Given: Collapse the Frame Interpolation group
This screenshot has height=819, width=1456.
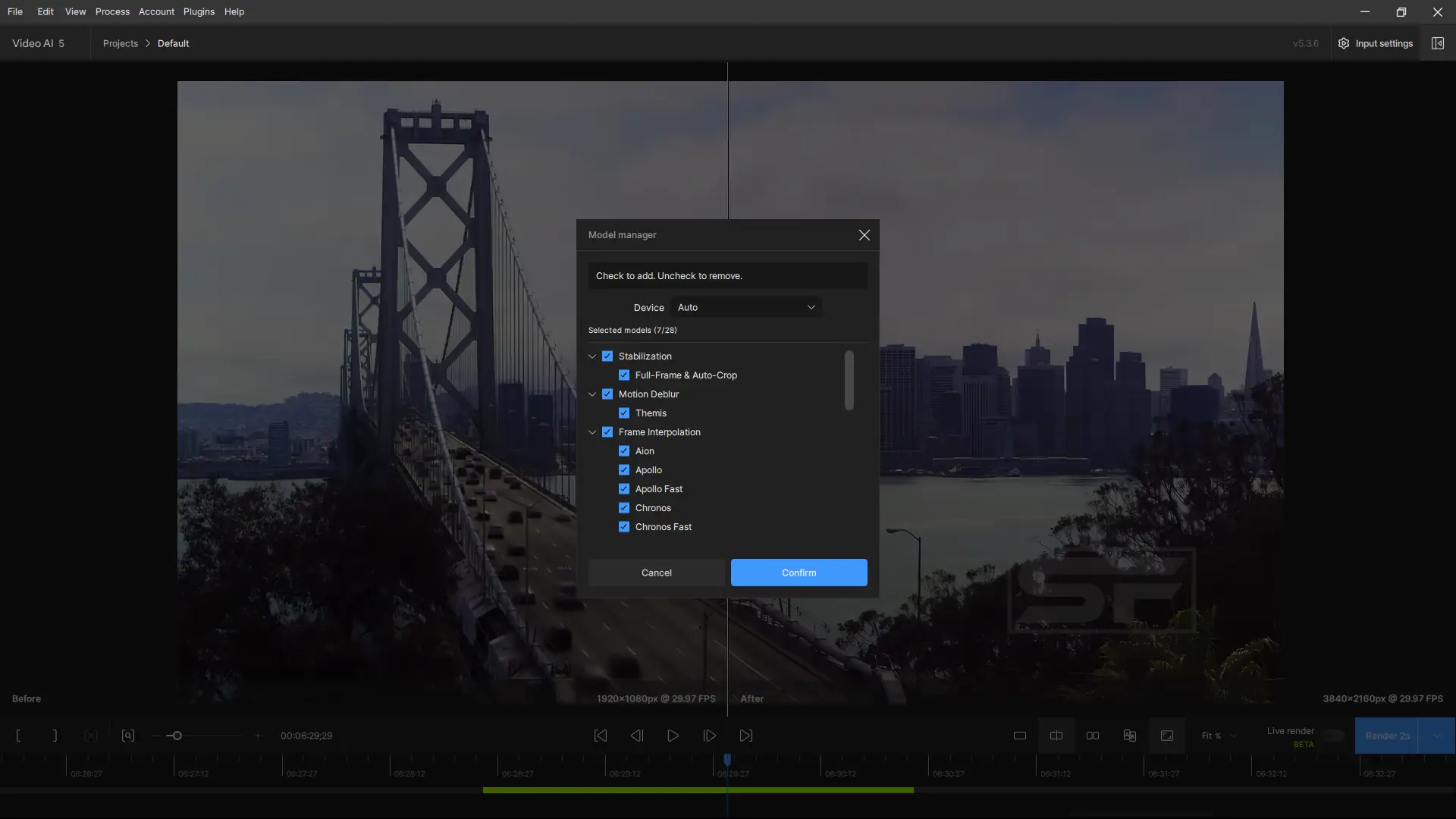Looking at the screenshot, I should tap(592, 432).
